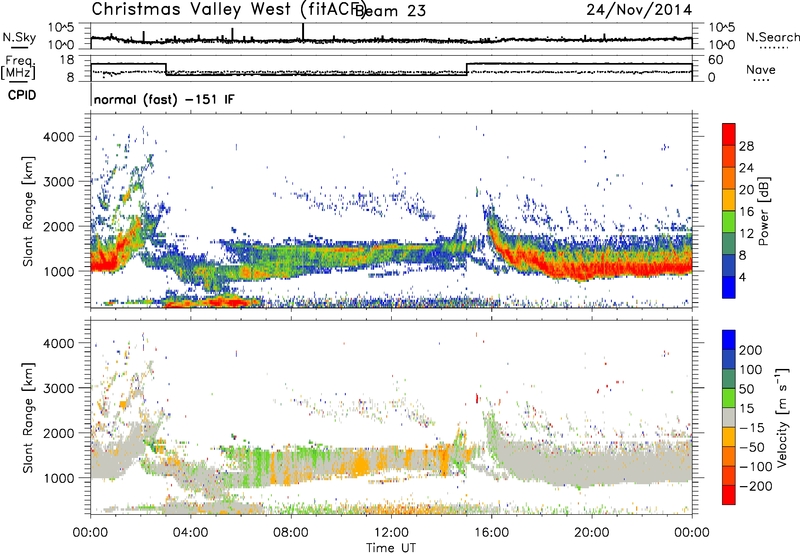Image resolution: width=800 pixels, height=554 pixels.
Task: Click the 'Nave' legend label
Action: pyautogui.click(x=760, y=70)
